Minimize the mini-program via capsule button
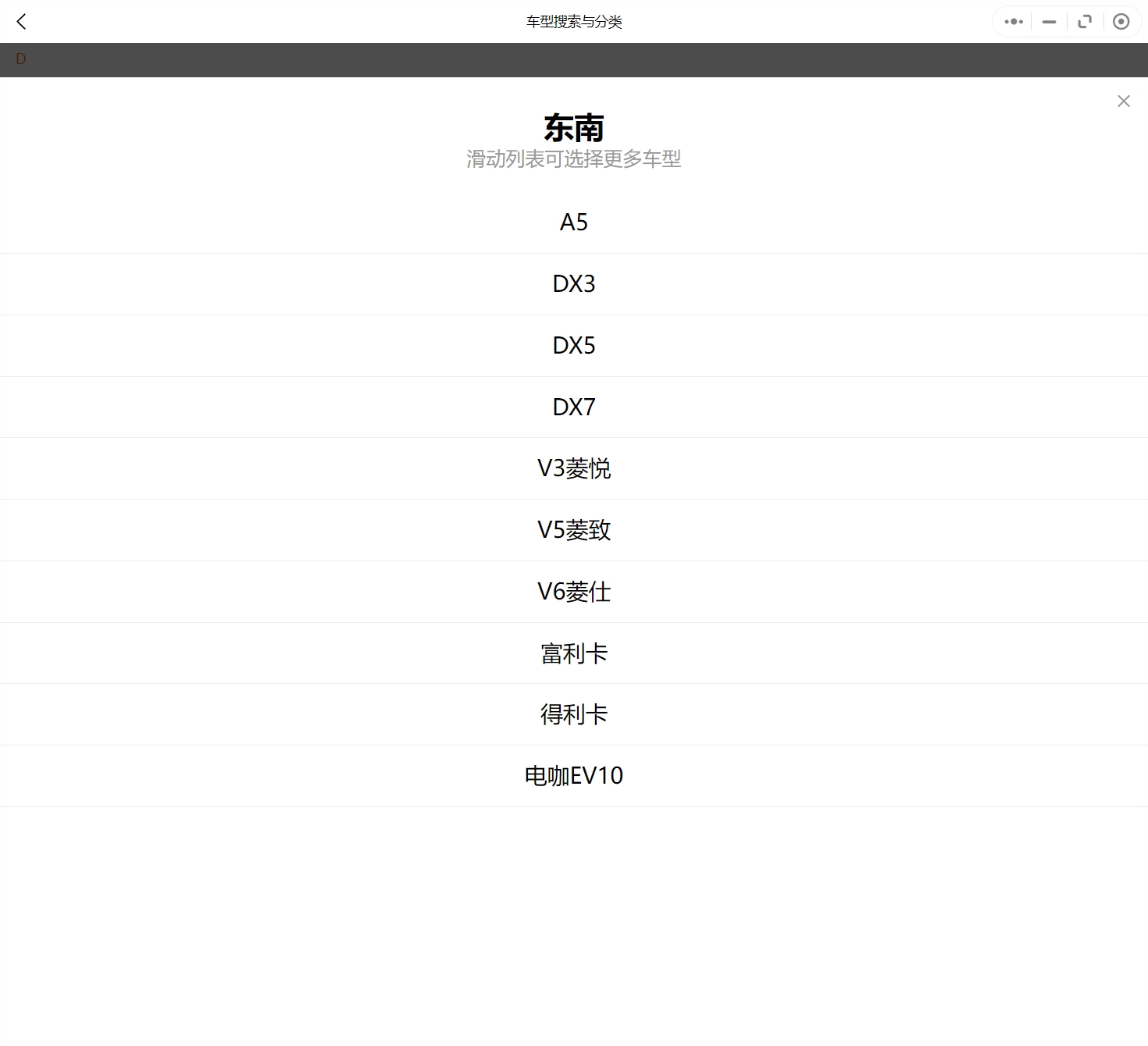1148x1046 pixels. [1048, 21]
